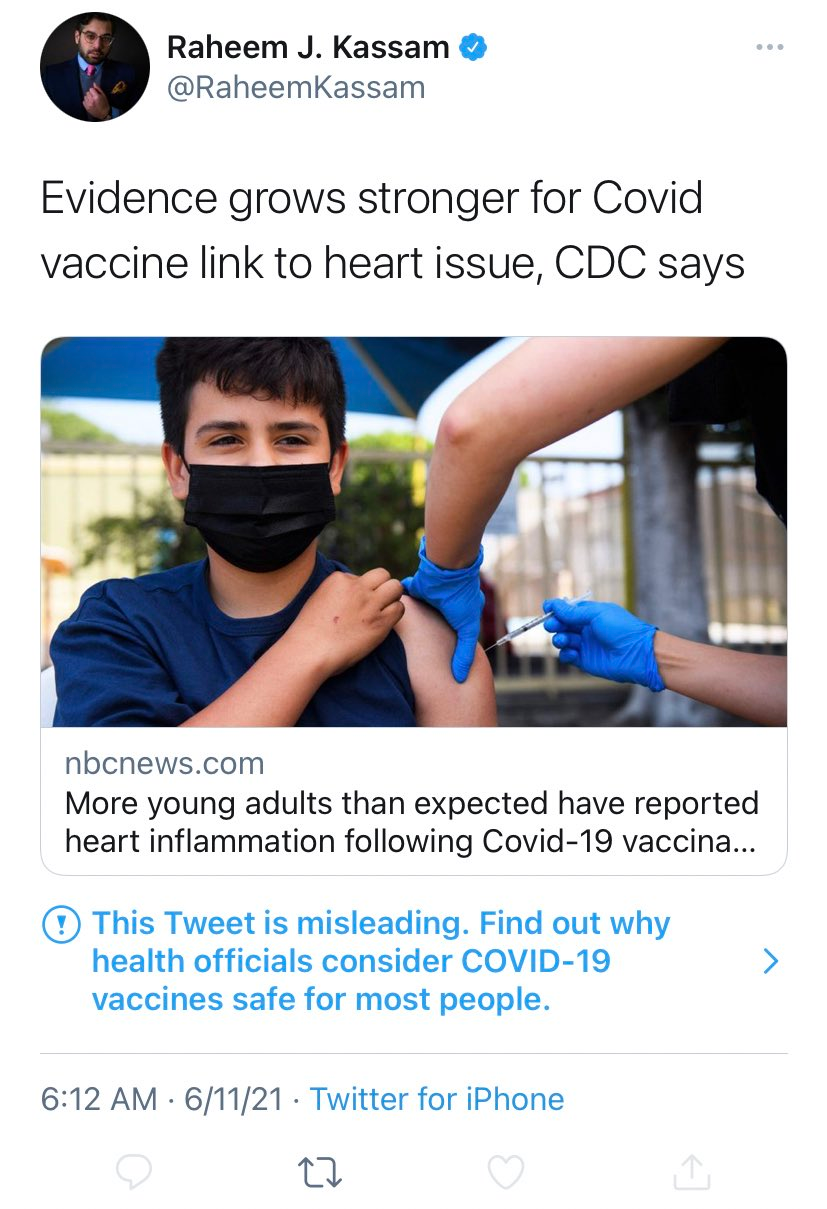The image size is (827, 1209).
Task: Tap the reply speech bubble icon
Action: (133, 1172)
